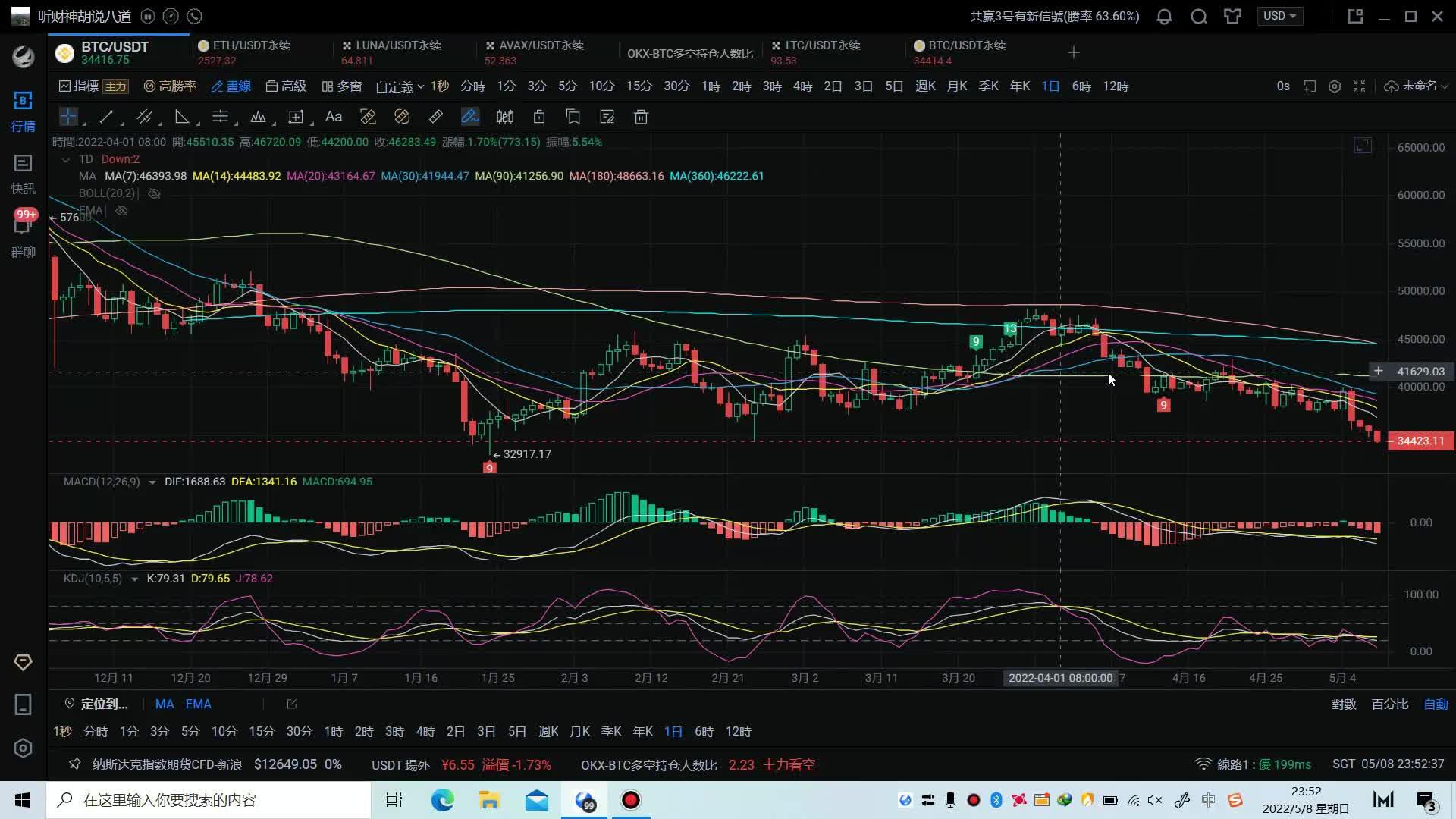The width and height of the screenshot is (1456, 819).
Task: Click the lock drawings icon
Action: [x=539, y=117]
